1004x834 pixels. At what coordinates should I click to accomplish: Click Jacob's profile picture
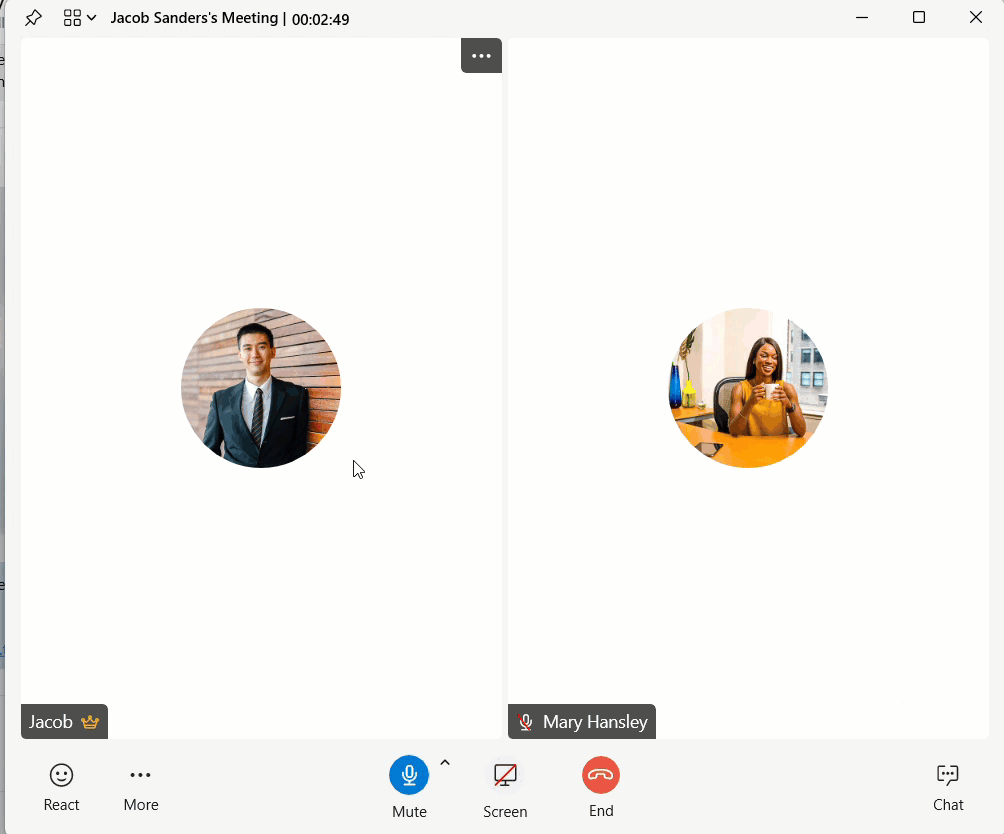click(261, 388)
